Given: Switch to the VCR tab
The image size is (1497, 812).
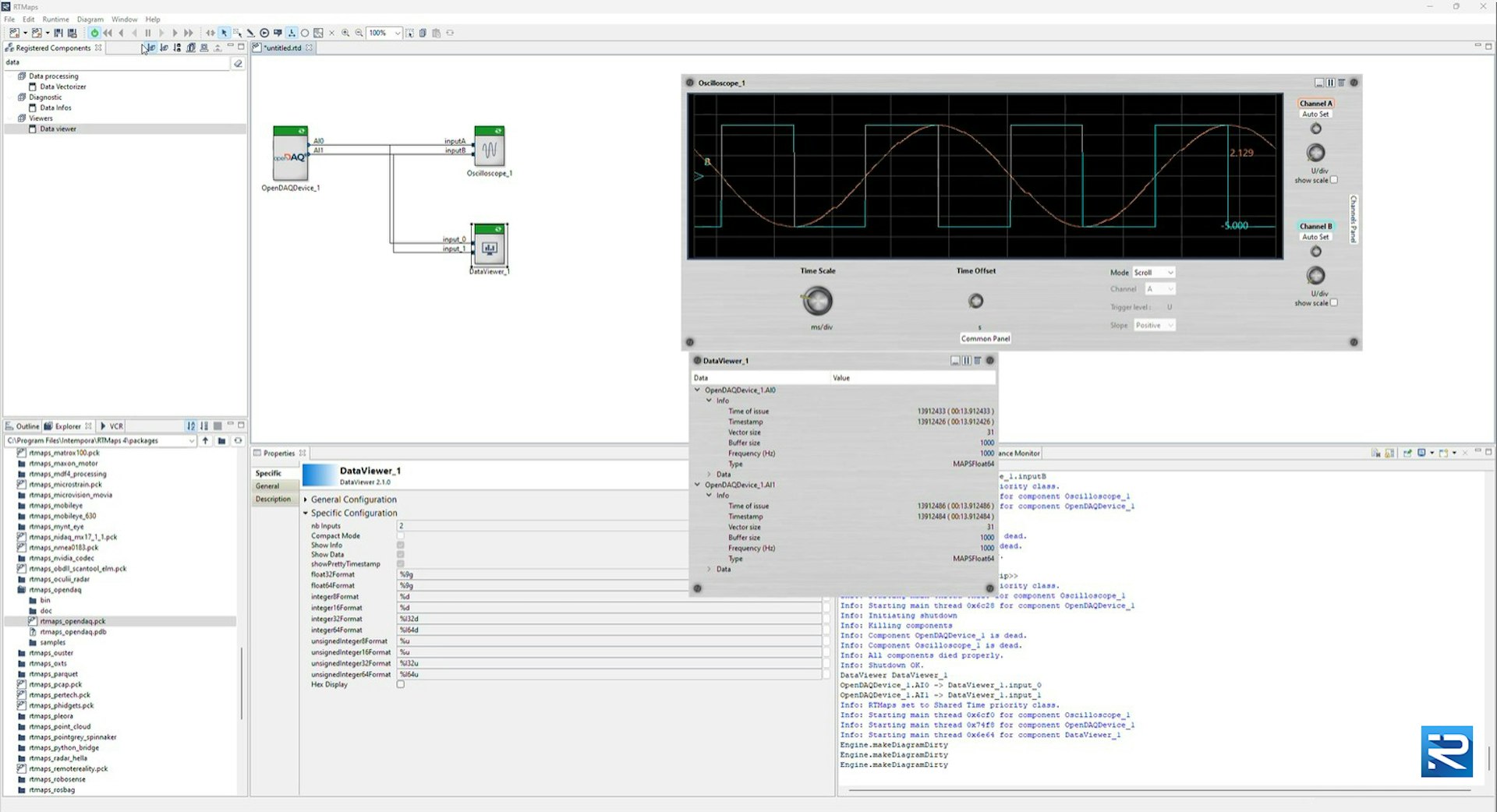Looking at the screenshot, I should (x=111, y=426).
